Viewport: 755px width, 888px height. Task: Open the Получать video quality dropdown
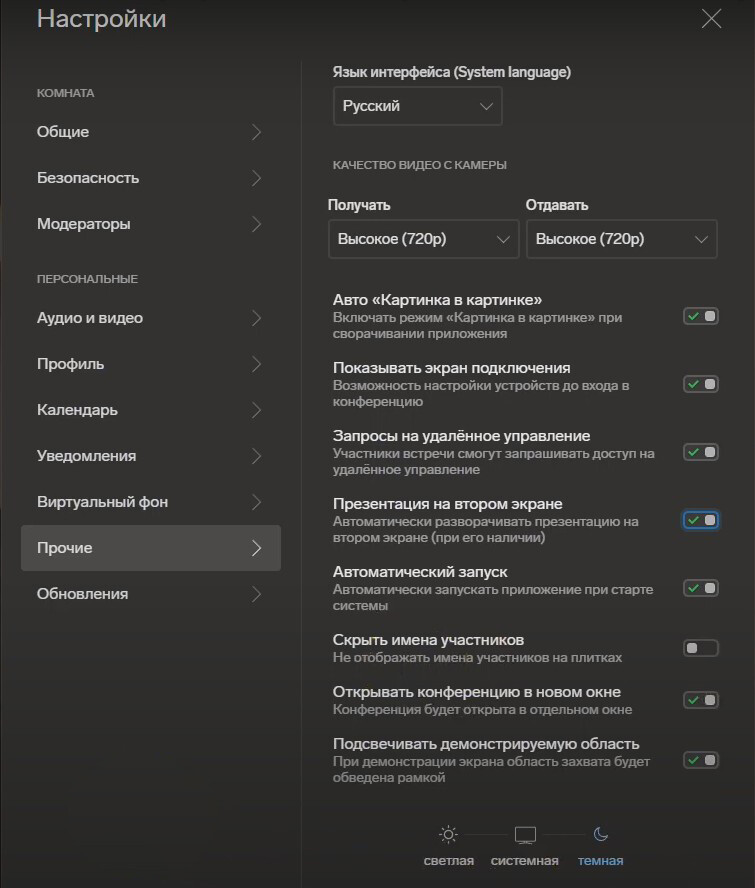(x=424, y=239)
